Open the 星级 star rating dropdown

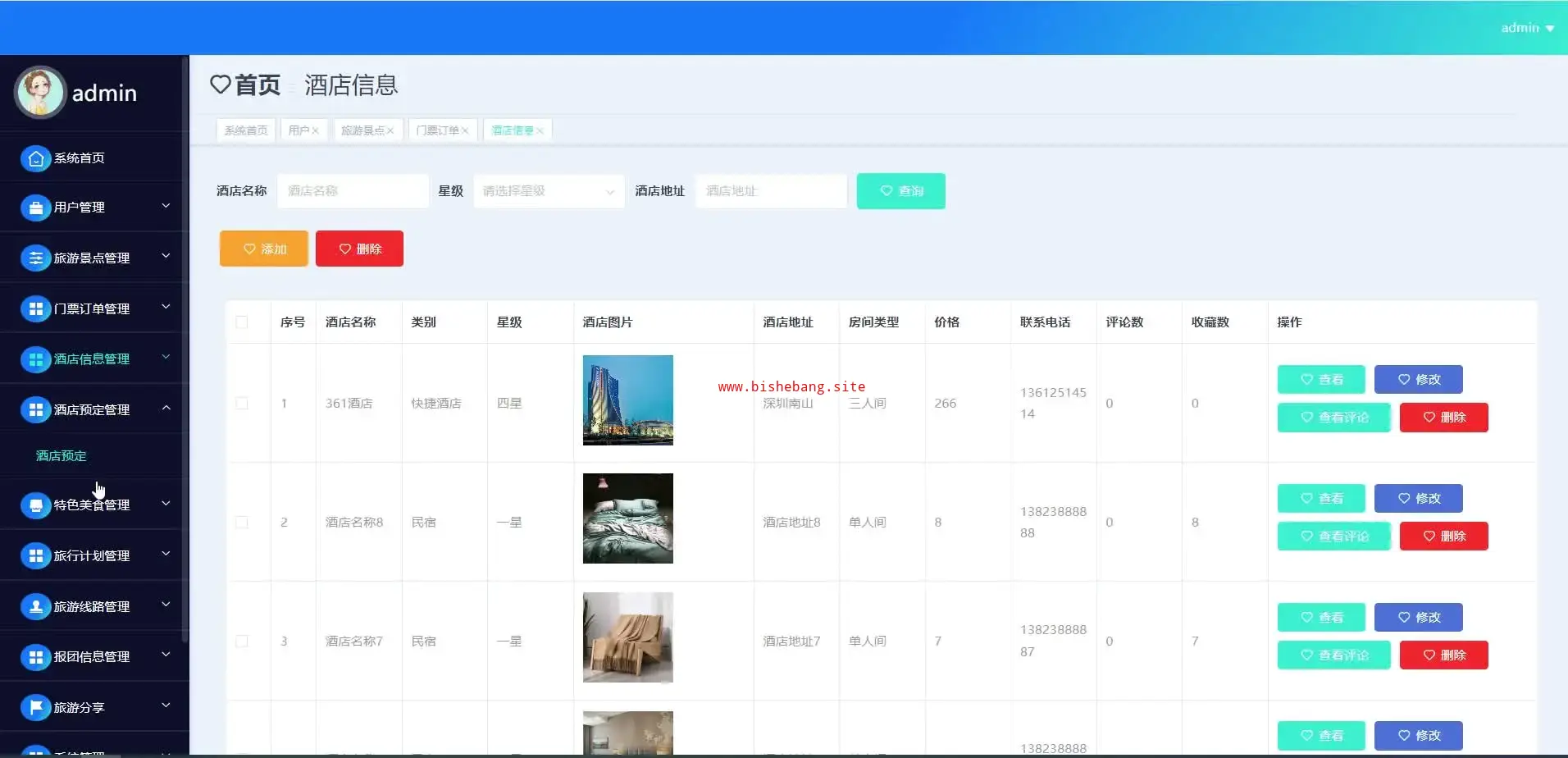click(x=548, y=191)
